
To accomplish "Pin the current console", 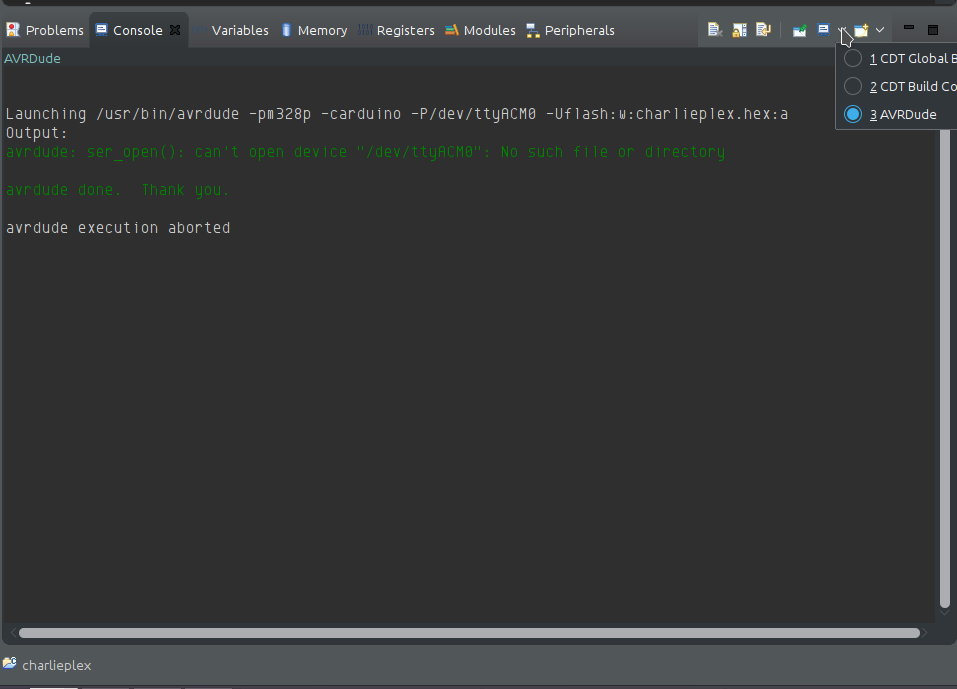I will click(799, 30).
